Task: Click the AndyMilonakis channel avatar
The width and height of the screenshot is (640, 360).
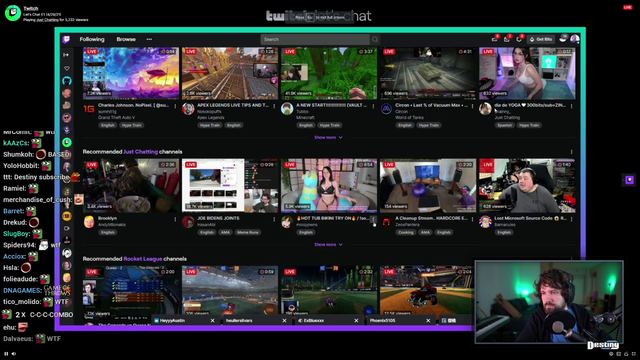Action: click(89, 222)
